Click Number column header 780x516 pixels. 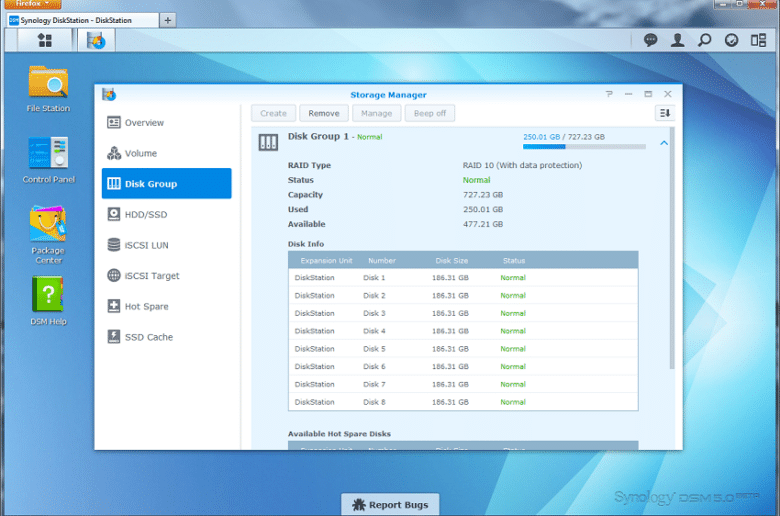coord(382,261)
